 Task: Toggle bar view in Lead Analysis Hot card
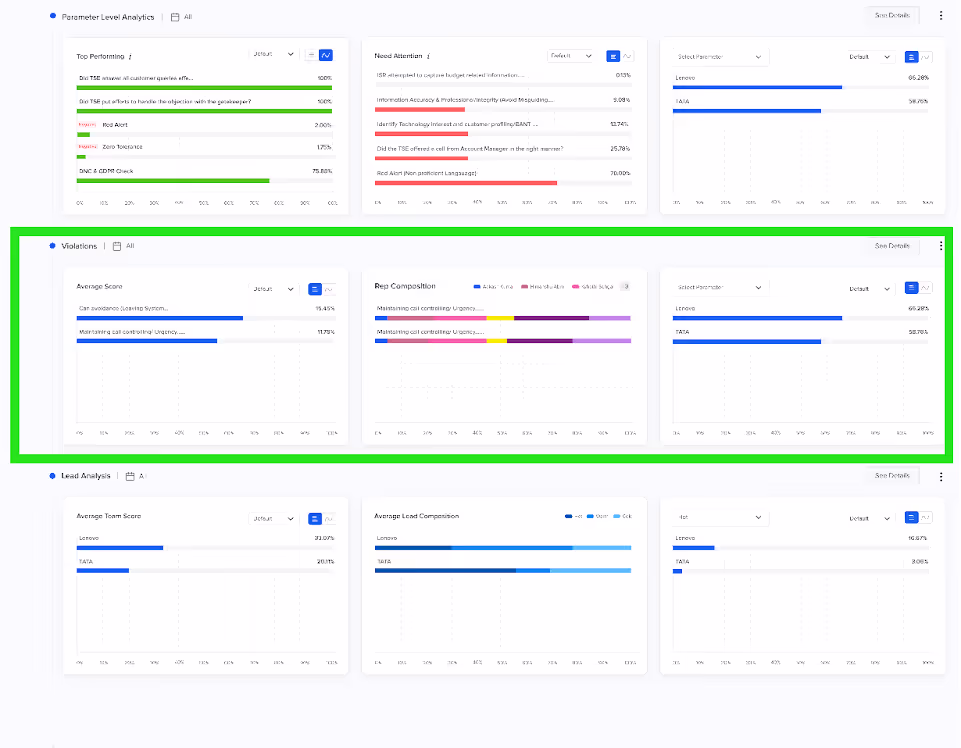tap(911, 517)
